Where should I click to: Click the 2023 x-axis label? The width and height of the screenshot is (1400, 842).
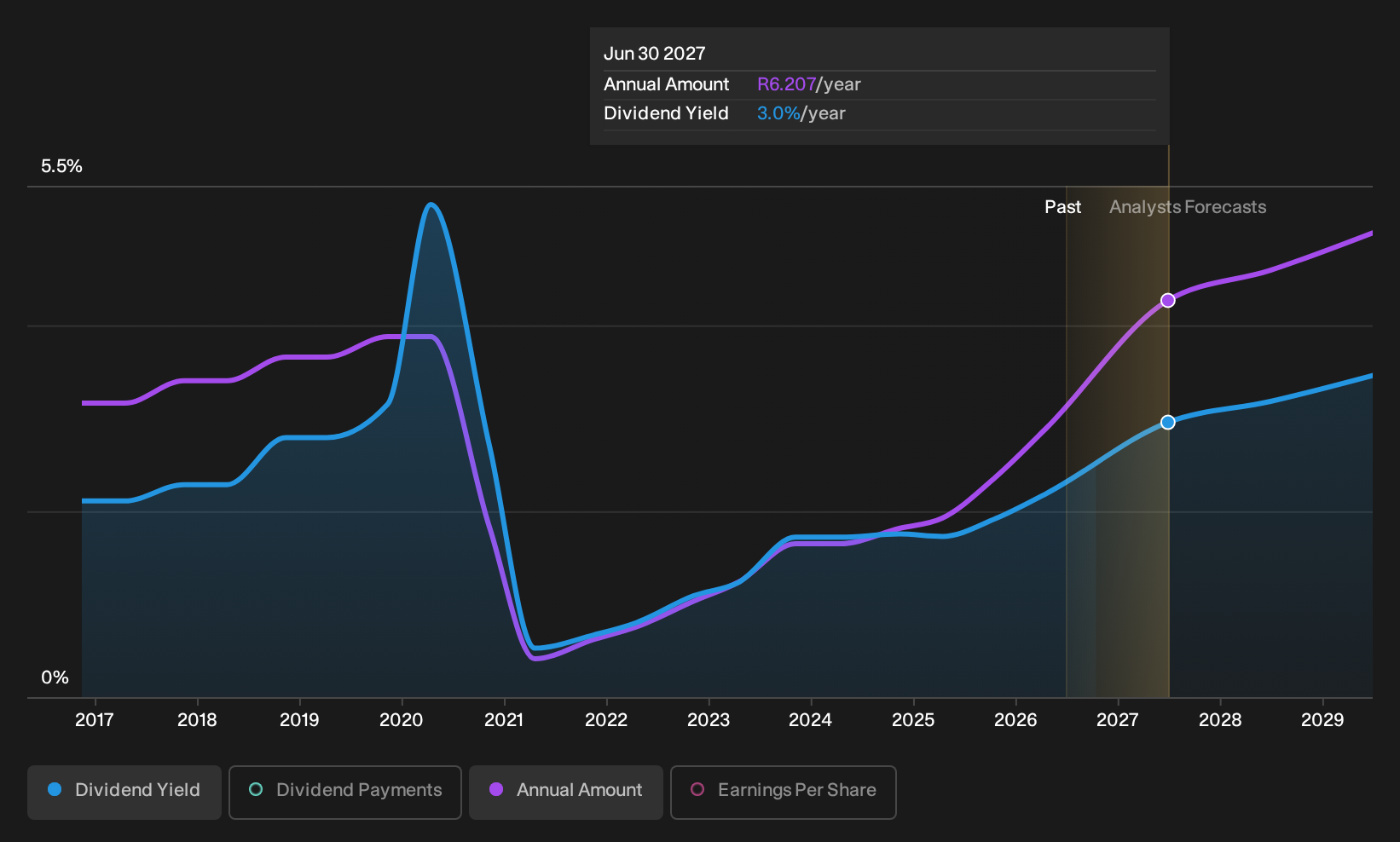[x=709, y=720]
